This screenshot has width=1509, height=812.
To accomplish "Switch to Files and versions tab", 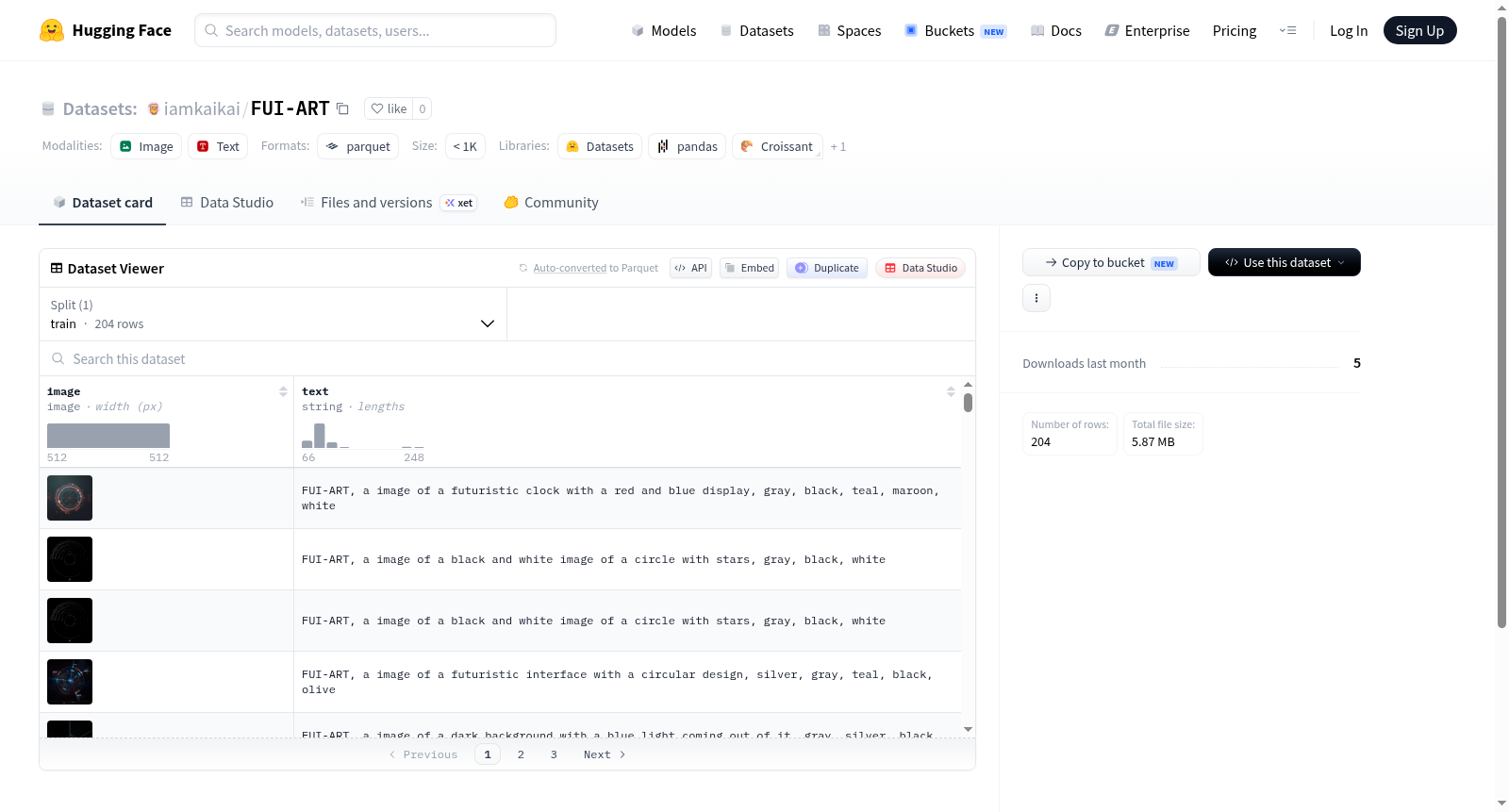I will (x=389, y=203).
